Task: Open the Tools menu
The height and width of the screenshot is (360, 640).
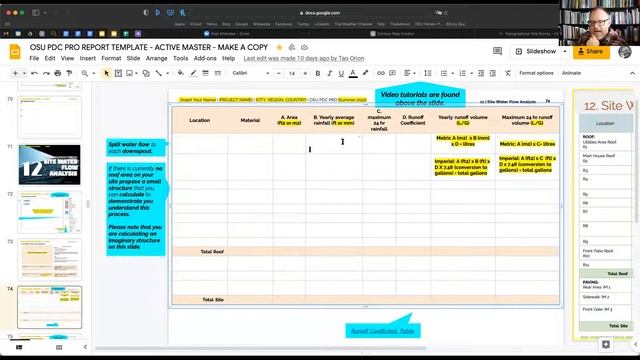Action: point(180,58)
